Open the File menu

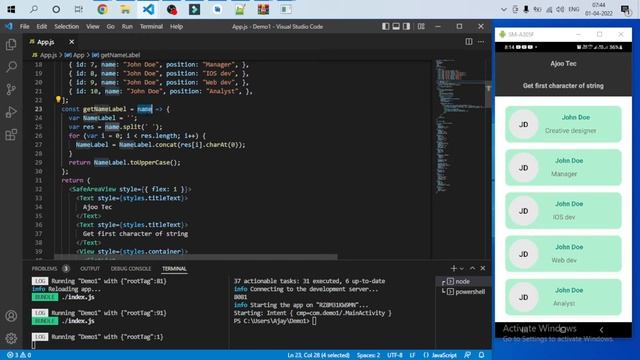pos(24,27)
